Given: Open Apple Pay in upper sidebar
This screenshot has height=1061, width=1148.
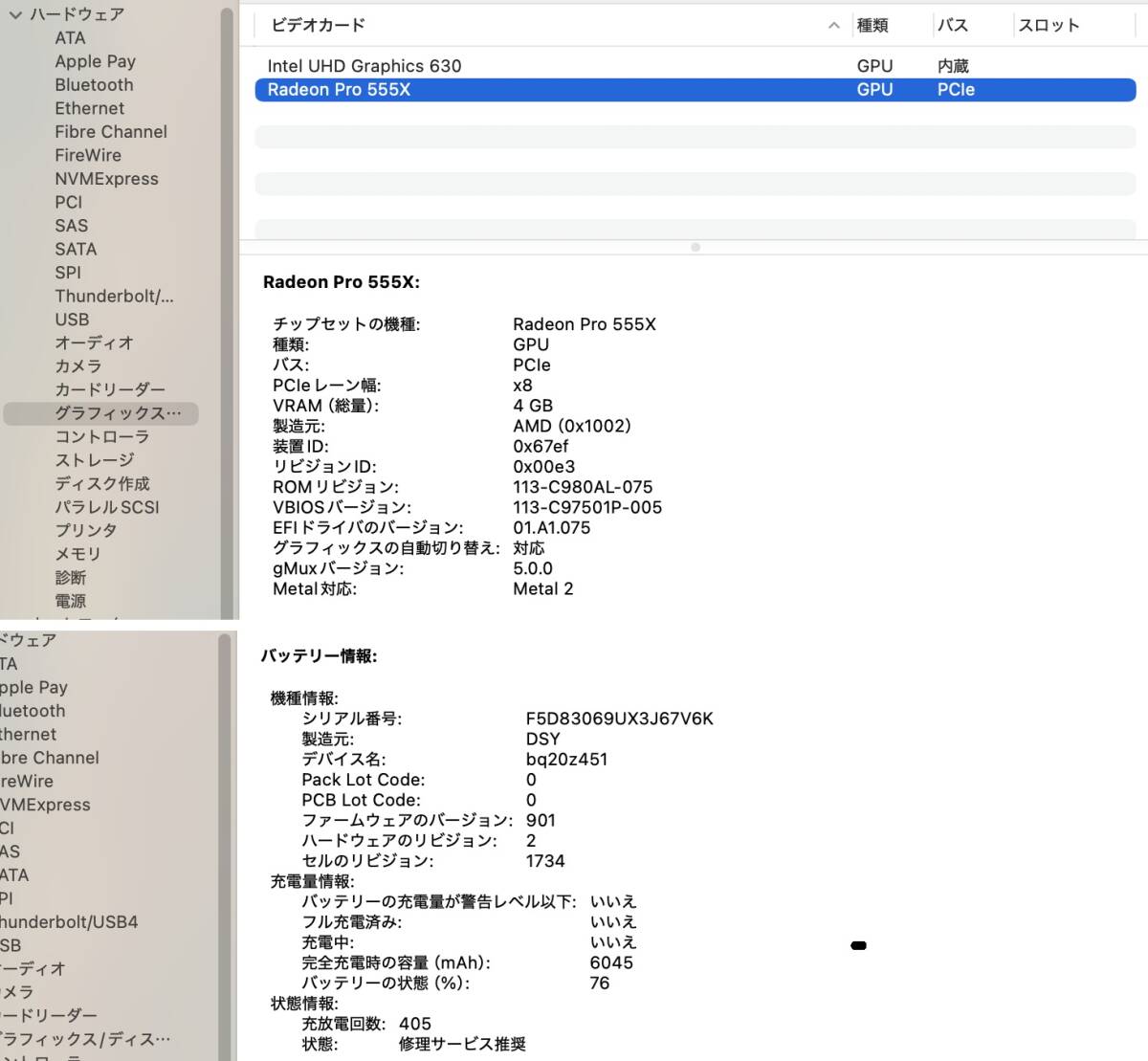Looking at the screenshot, I should point(95,61).
